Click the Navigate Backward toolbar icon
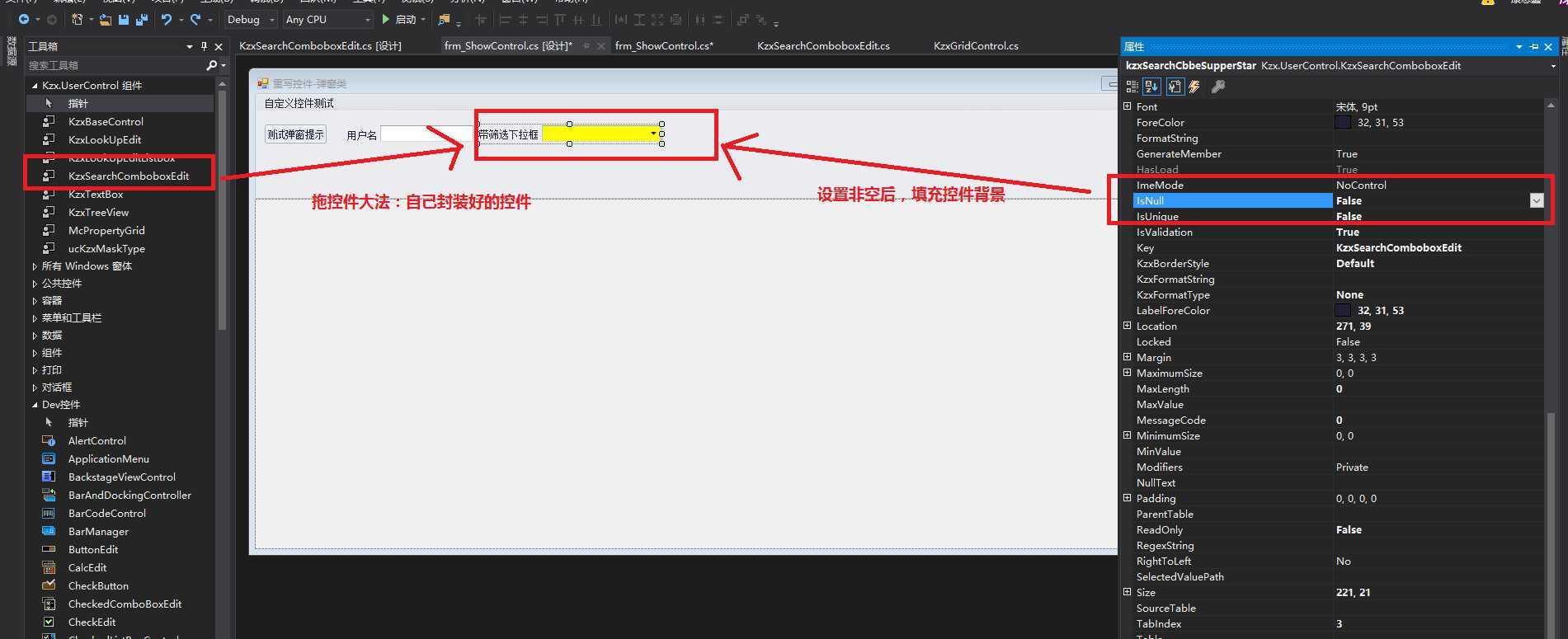Image resolution: width=1568 pixels, height=639 pixels. [23, 19]
